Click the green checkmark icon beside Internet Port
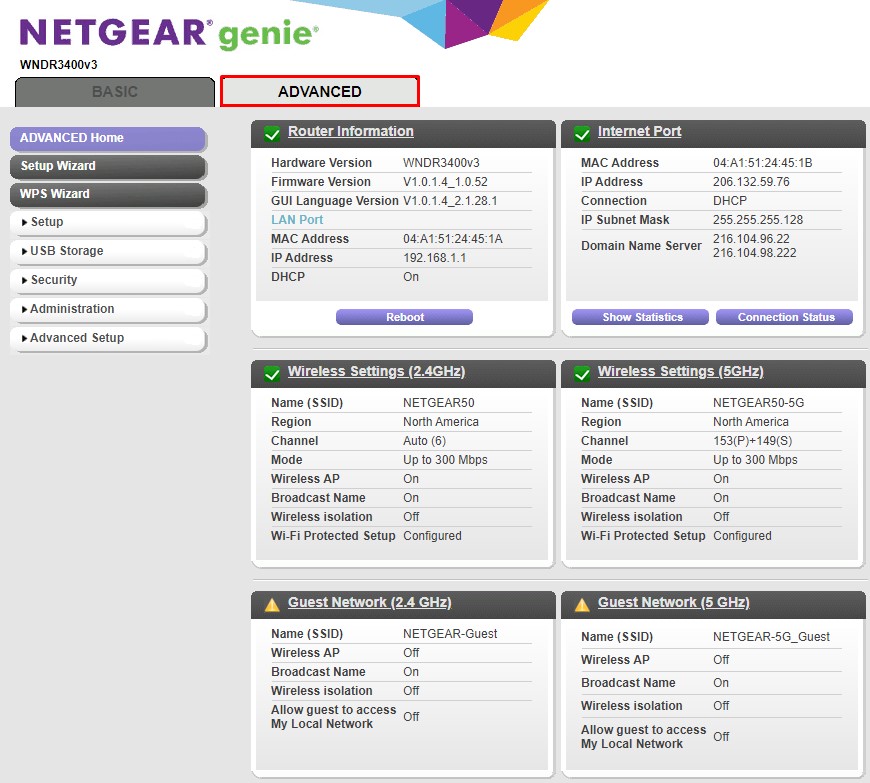 pyautogui.click(x=582, y=134)
